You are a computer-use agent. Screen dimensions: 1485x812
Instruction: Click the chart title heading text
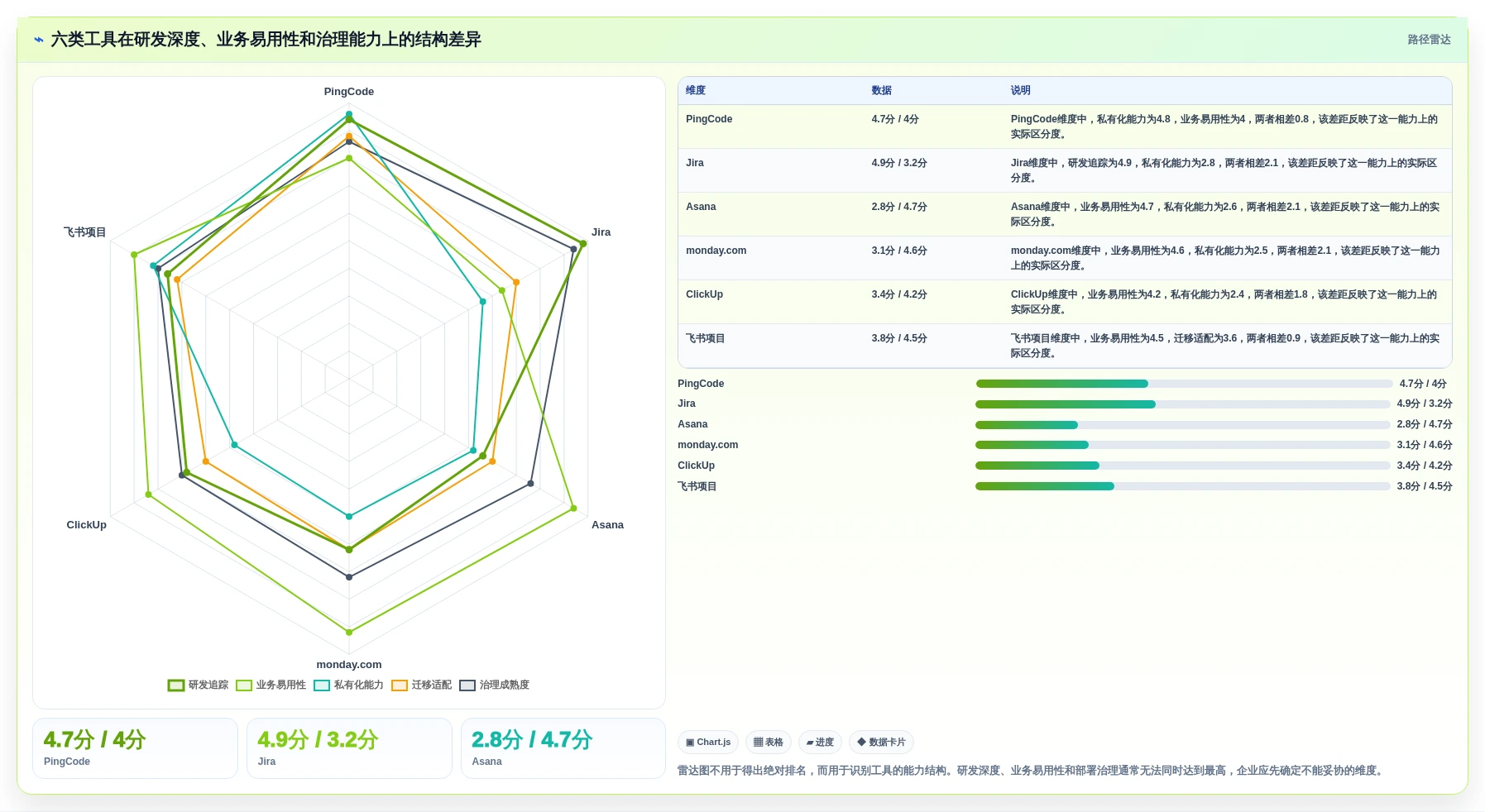click(x=266, y=40)
